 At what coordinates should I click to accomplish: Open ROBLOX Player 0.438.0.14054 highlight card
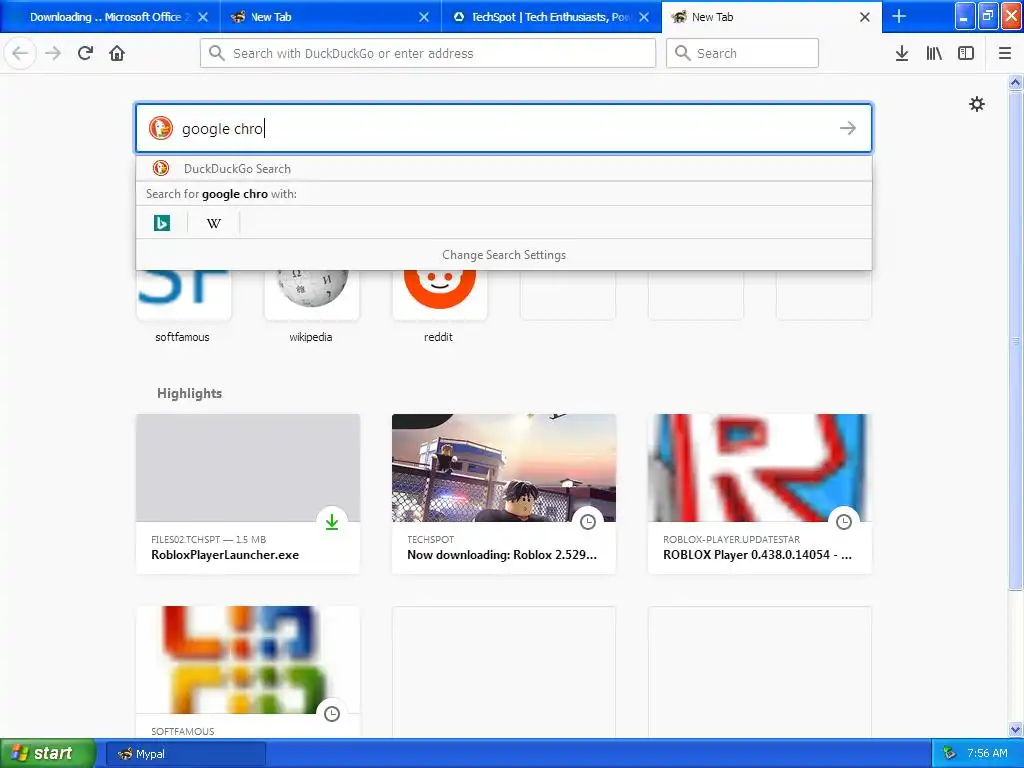tap(760, 494)
